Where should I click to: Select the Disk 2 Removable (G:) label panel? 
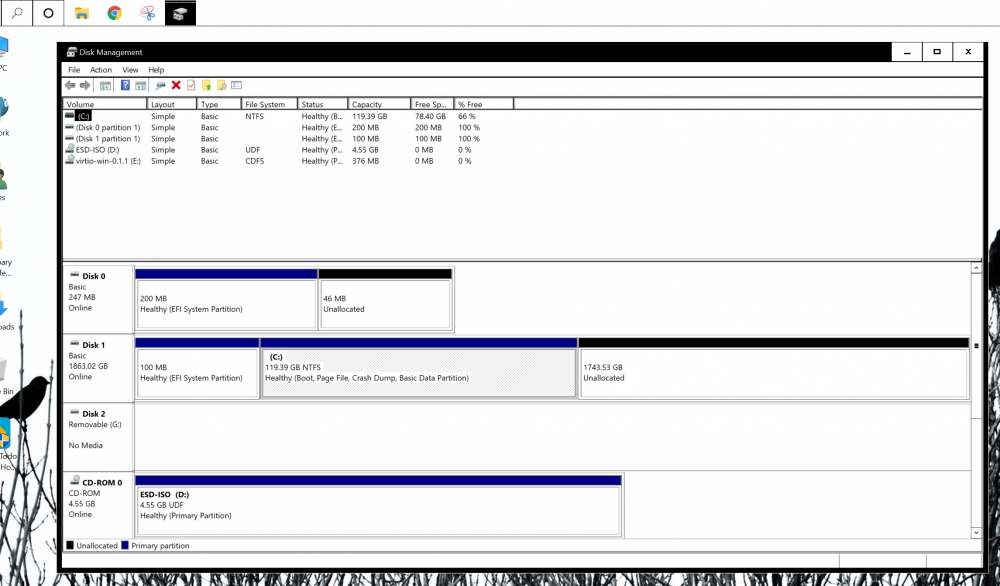point(98,437)
